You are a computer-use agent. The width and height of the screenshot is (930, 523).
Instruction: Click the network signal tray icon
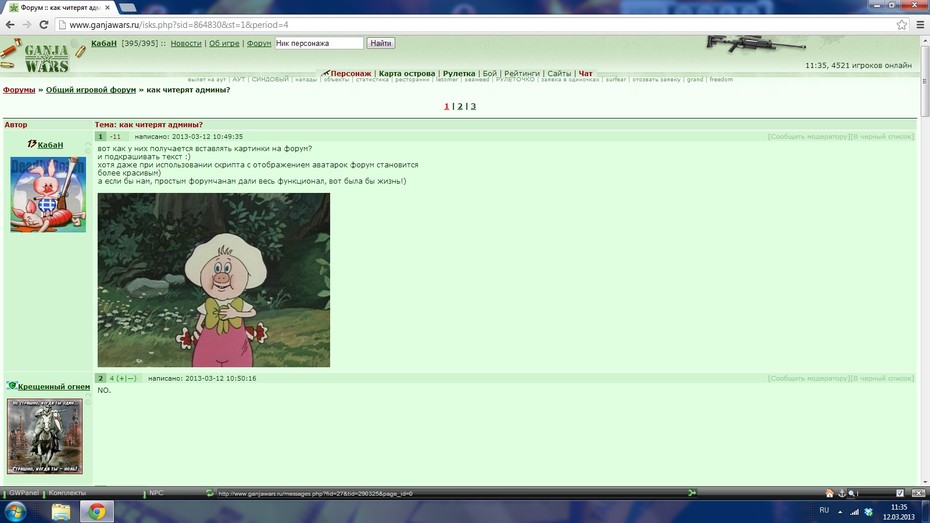click(x=855, y=511)
